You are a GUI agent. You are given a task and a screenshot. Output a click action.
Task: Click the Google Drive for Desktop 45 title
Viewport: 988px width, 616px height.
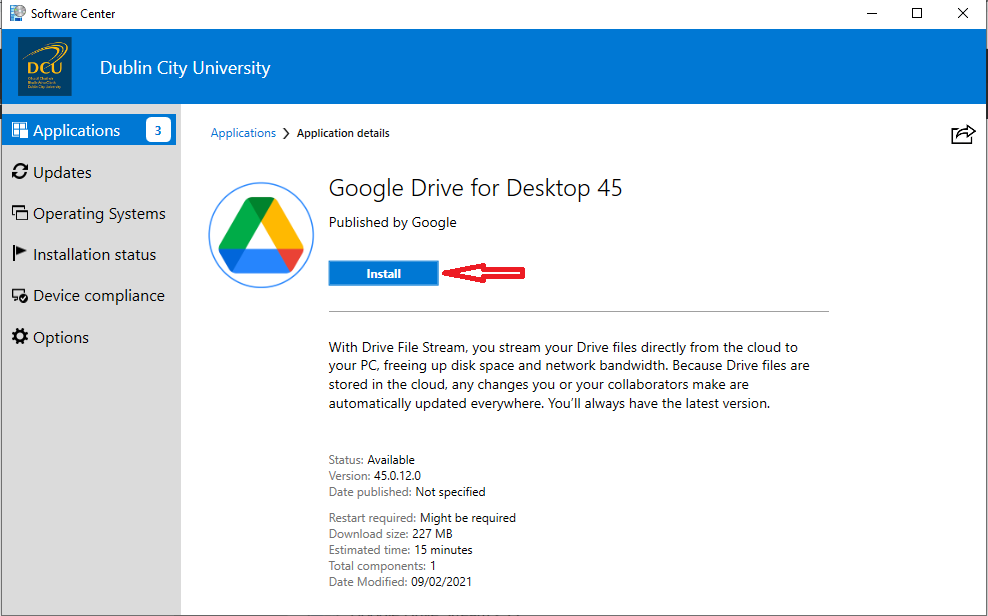(475, 188)
